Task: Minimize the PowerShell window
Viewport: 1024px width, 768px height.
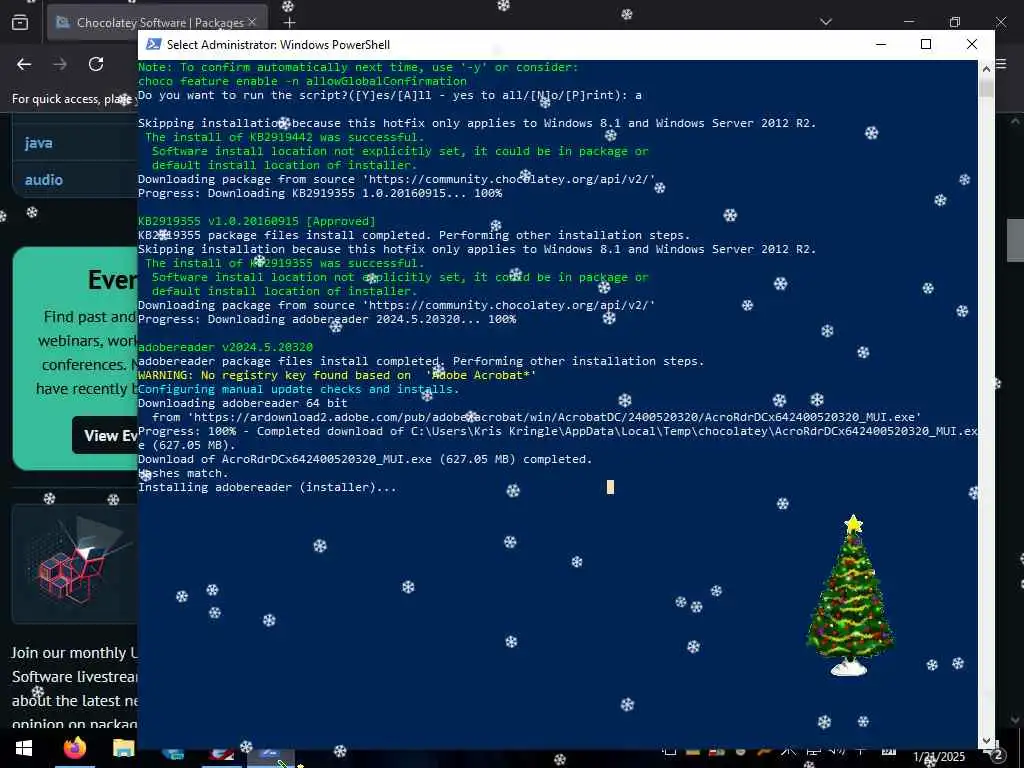Action: click(x=881, y=44)
